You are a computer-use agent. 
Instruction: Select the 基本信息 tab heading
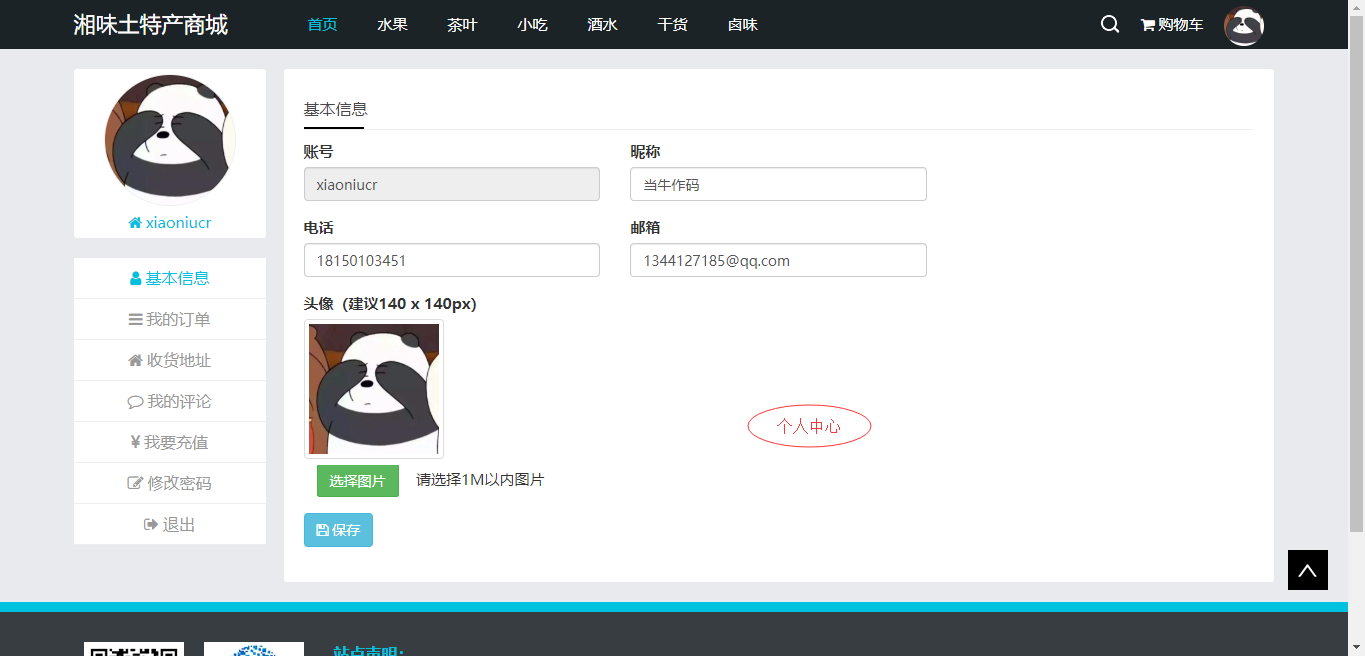click(x=335, y=109)
